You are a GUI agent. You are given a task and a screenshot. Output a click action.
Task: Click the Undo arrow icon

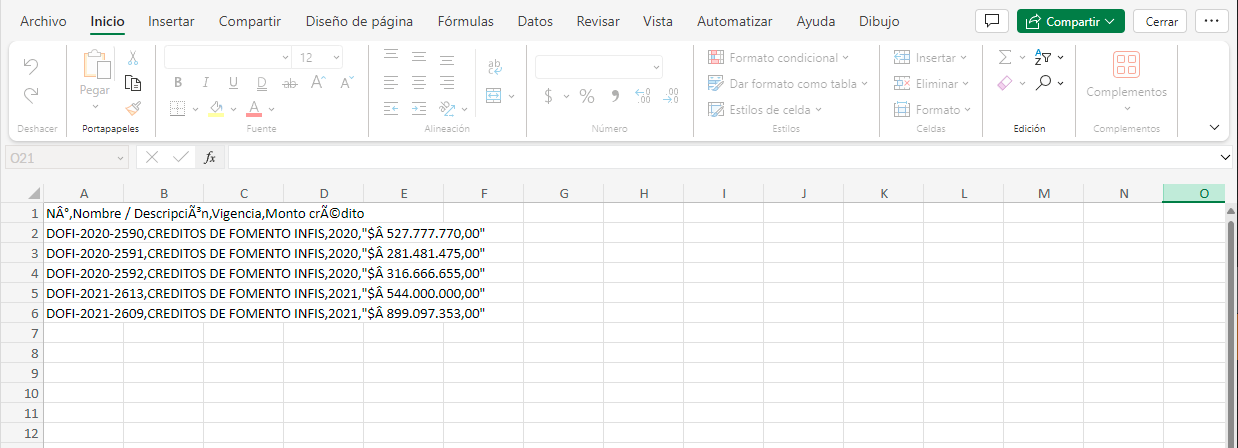click(31, 67)
